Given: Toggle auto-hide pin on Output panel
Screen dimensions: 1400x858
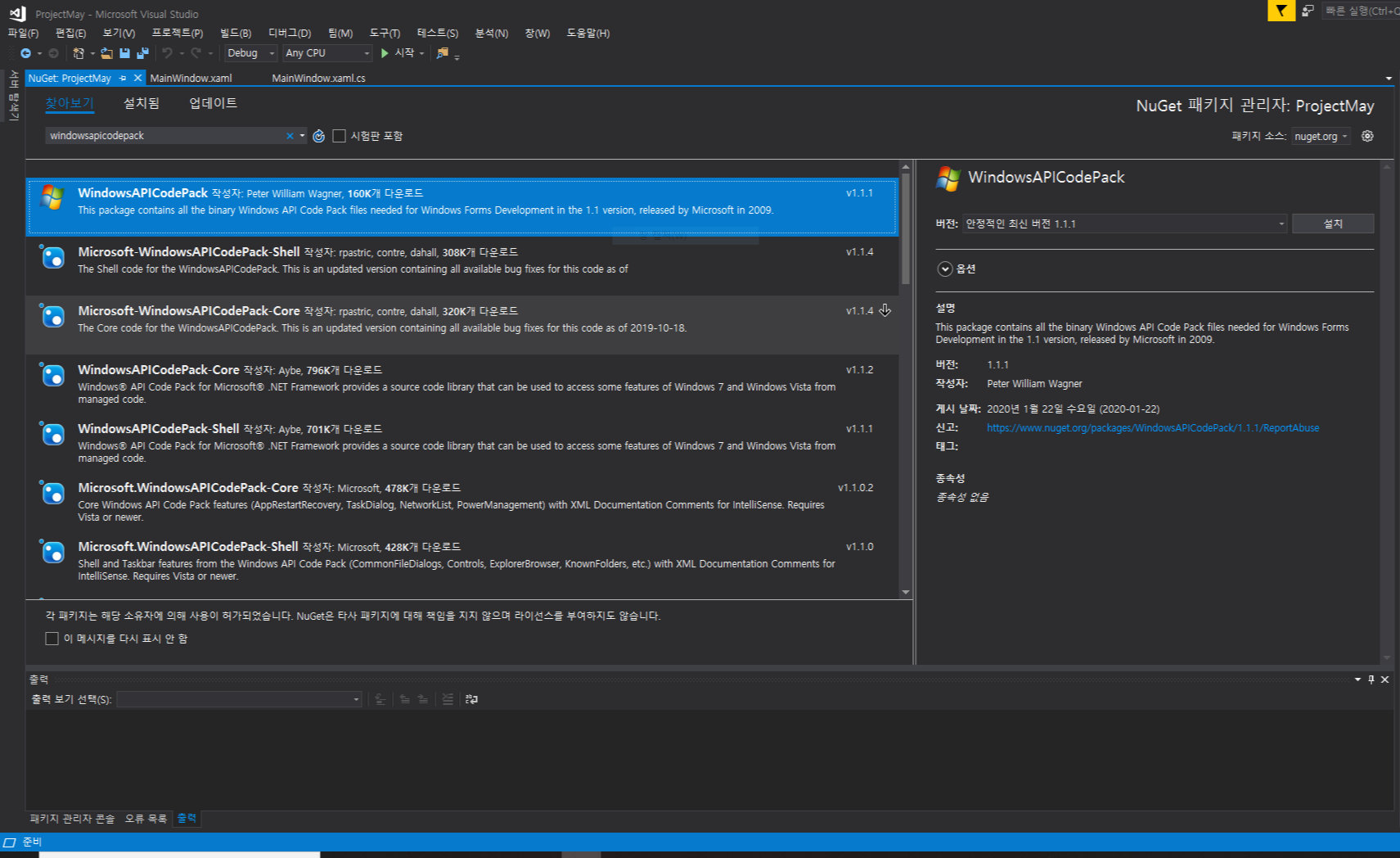Looking at the screenshot, I should point(1371,680).
